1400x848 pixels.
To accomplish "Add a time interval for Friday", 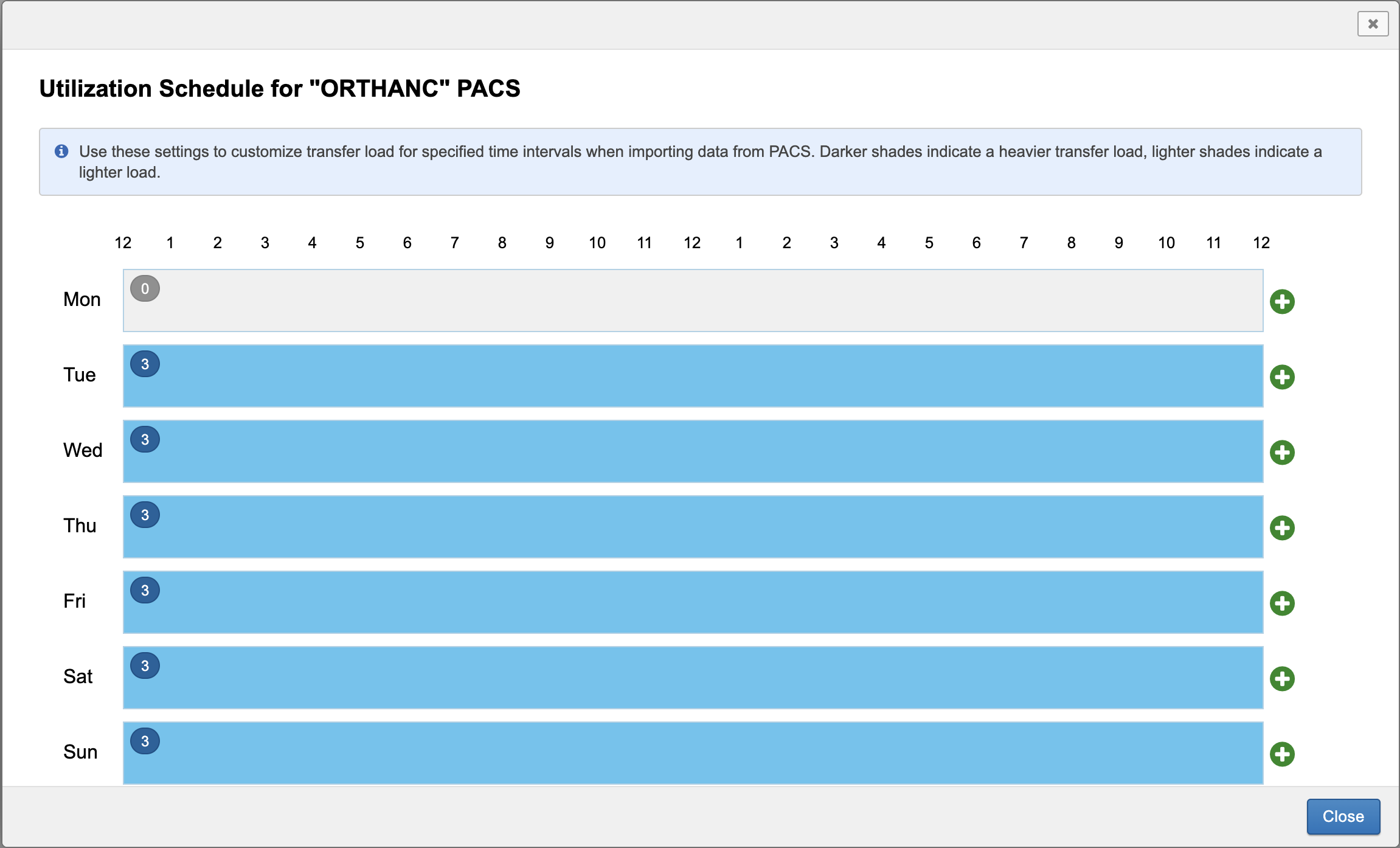I will pos(1282,603).
